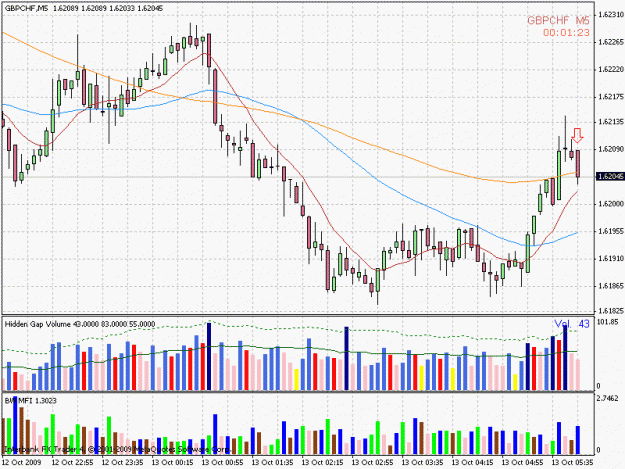Select the 1.62310 price axis label

click(611, 15)
